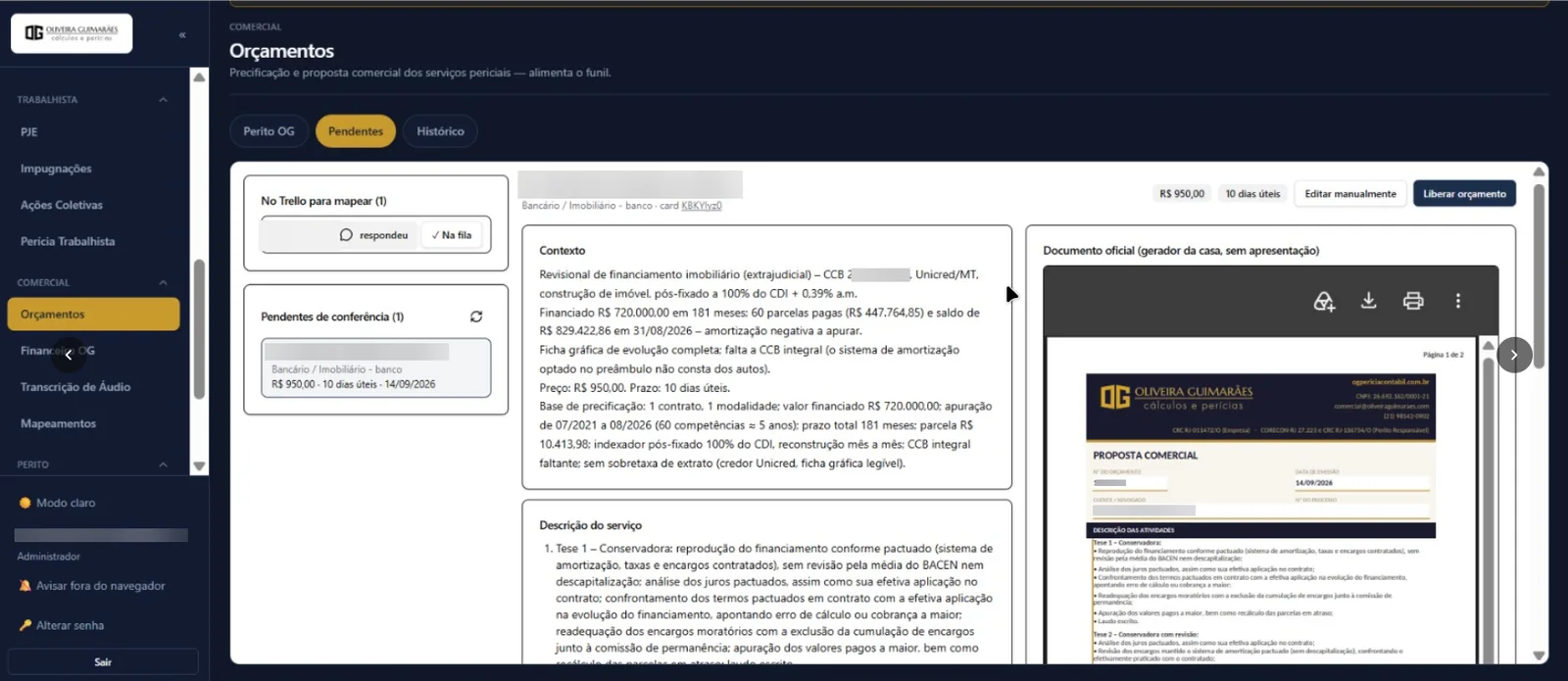Select Orçamentos in sidebar
1568x681 pixels.
pos(93,315)
